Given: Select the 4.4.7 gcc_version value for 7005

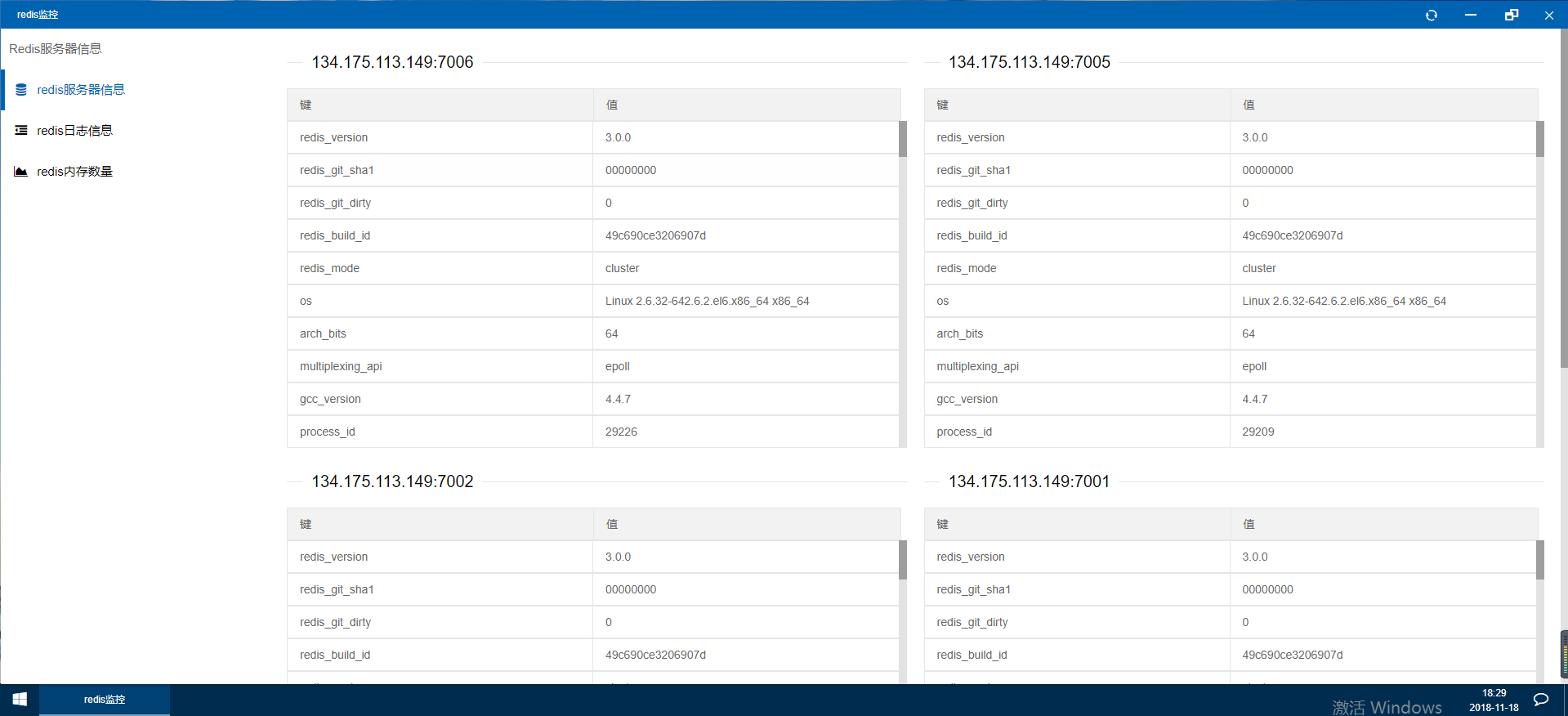Looking at the screenshot, I should click(x=1255, y=399).
